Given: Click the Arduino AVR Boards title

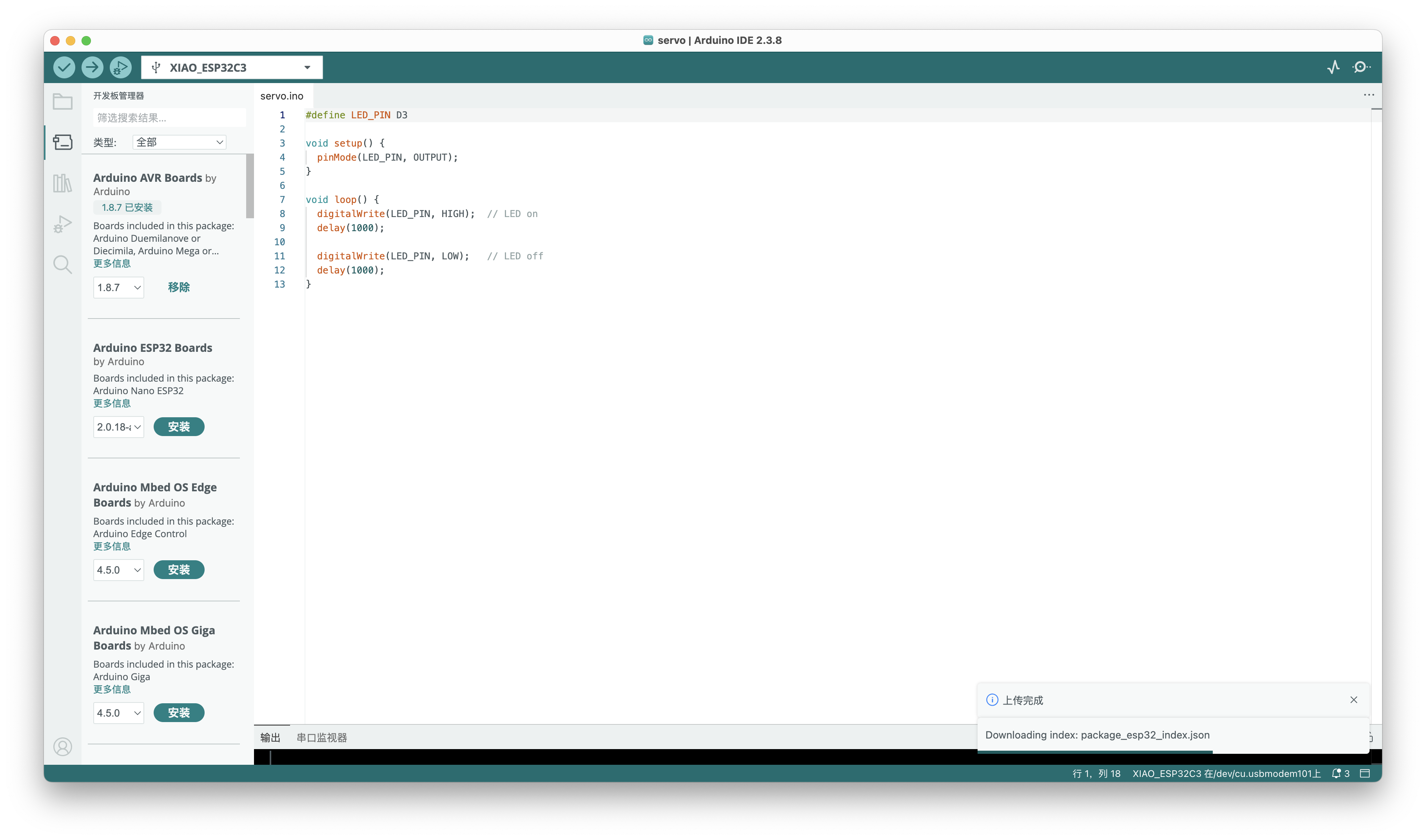Looking at the screenshot, I should (147, 178).
